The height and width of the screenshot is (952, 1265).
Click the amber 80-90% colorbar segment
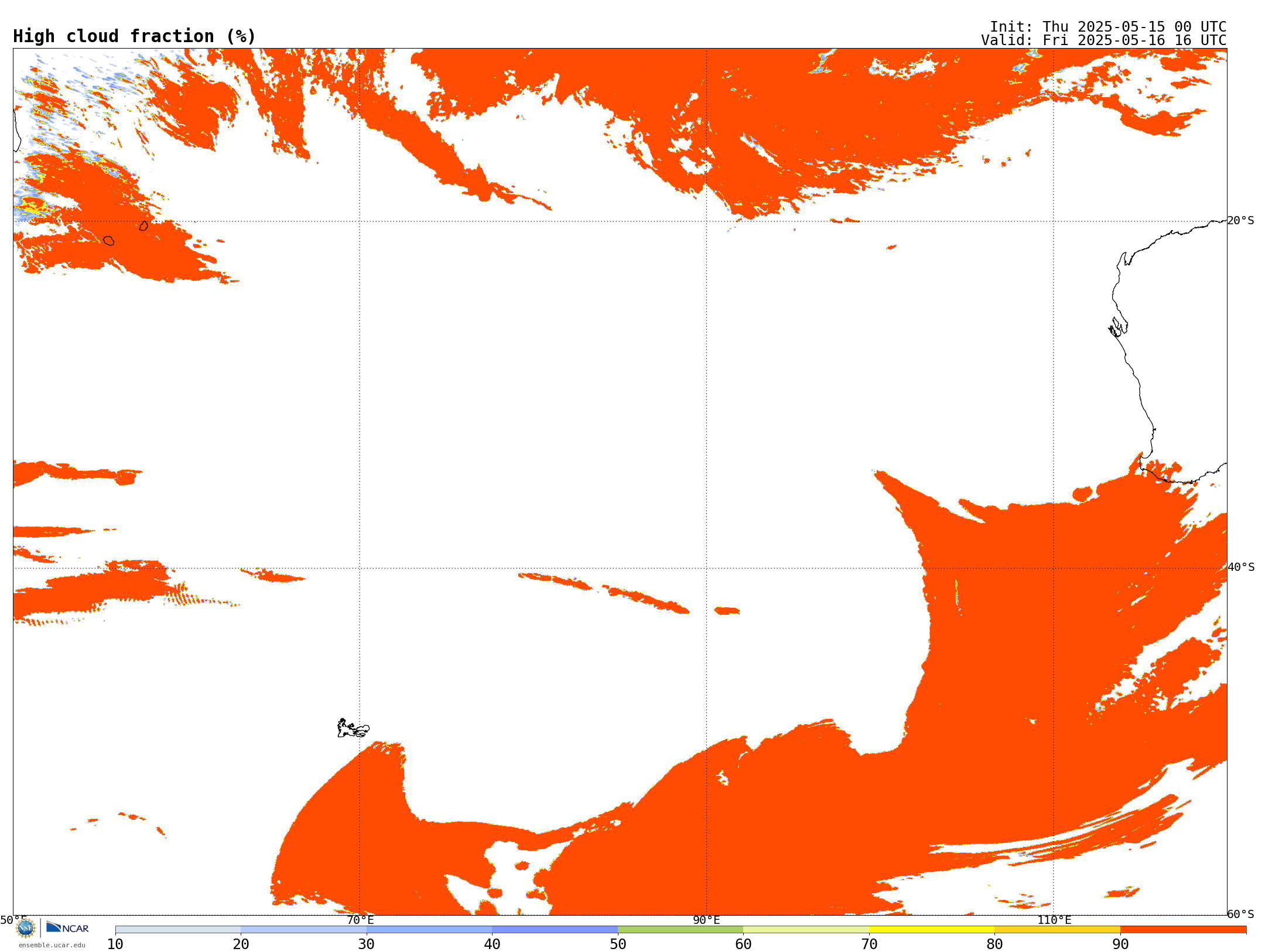[x=1057, y=930]
